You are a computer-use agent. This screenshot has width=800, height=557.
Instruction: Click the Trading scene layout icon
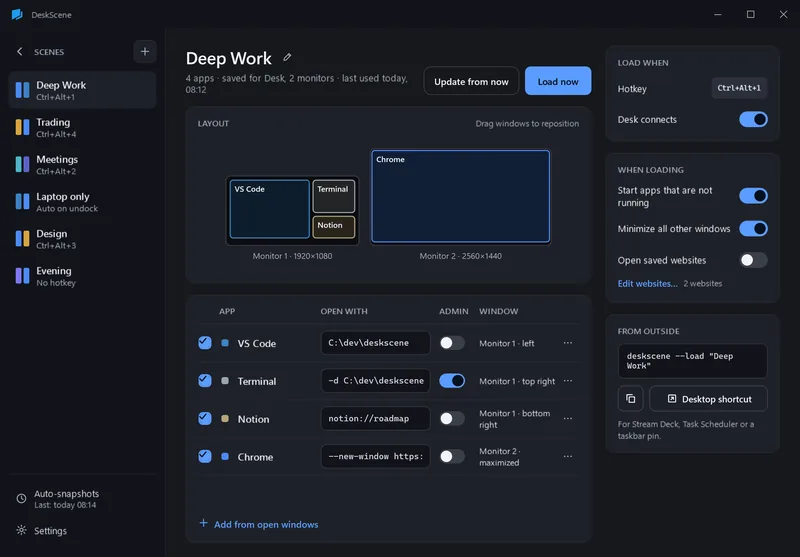(22, 127)
